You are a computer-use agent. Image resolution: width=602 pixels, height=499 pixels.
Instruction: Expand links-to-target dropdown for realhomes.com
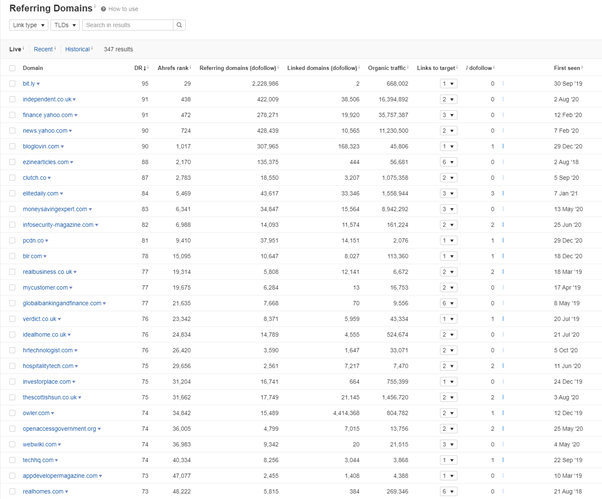(x=448, y=491)
